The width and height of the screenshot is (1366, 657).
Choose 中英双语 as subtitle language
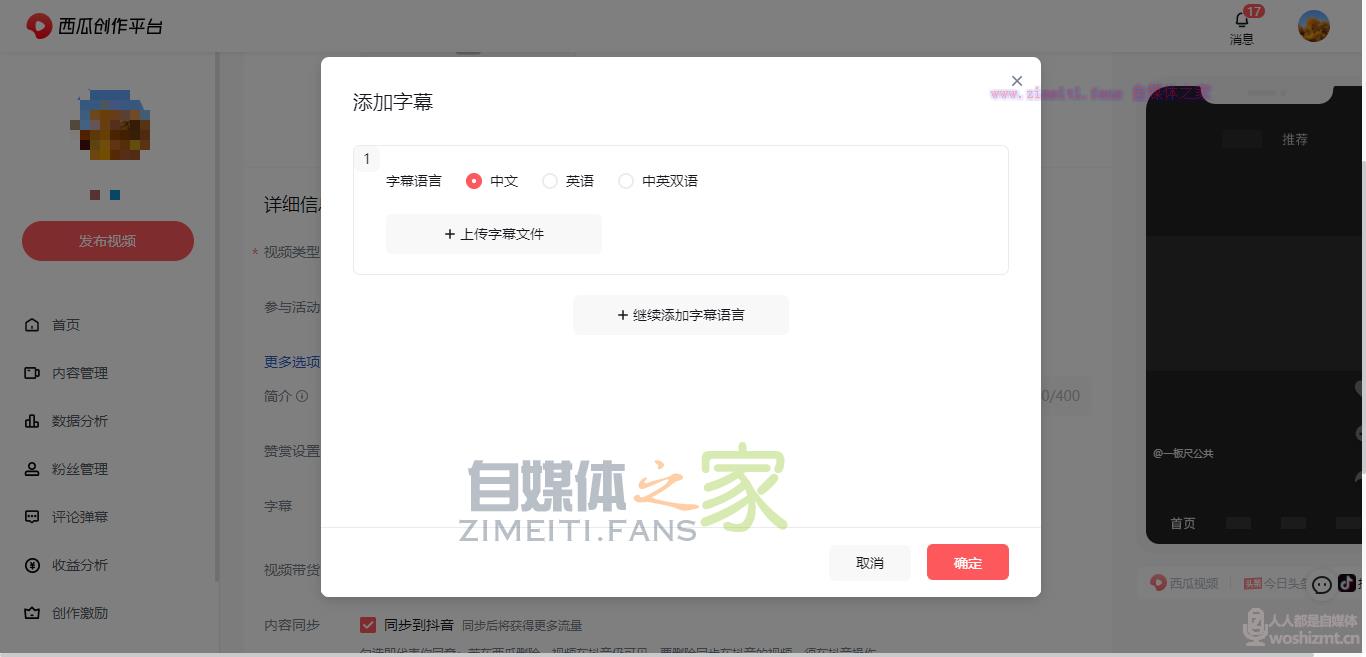tap(626, 181)
